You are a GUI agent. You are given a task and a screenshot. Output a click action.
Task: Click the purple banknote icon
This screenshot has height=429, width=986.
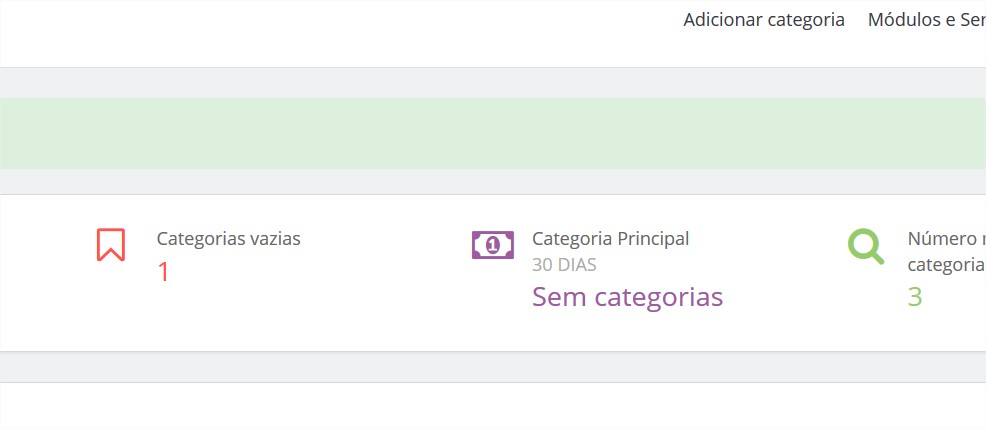click(492, 245)
